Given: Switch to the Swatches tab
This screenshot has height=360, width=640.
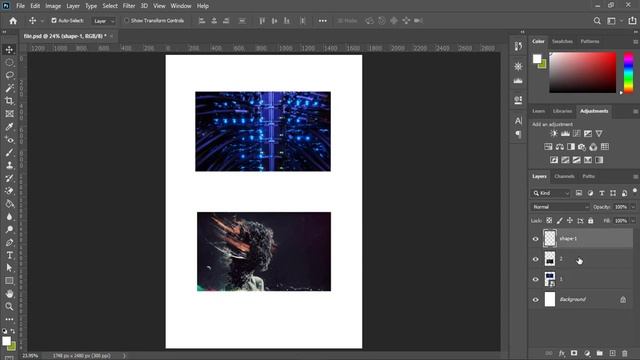Looking at the screenshot, I should click(x=562, y=41).
